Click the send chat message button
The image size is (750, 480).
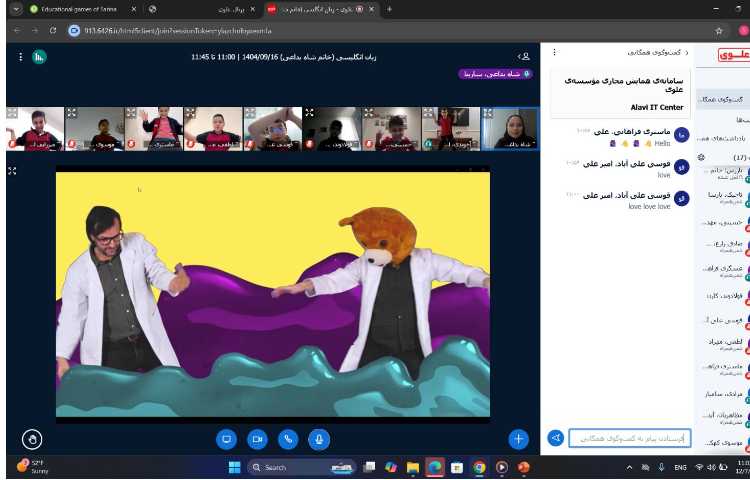point(555,438)
